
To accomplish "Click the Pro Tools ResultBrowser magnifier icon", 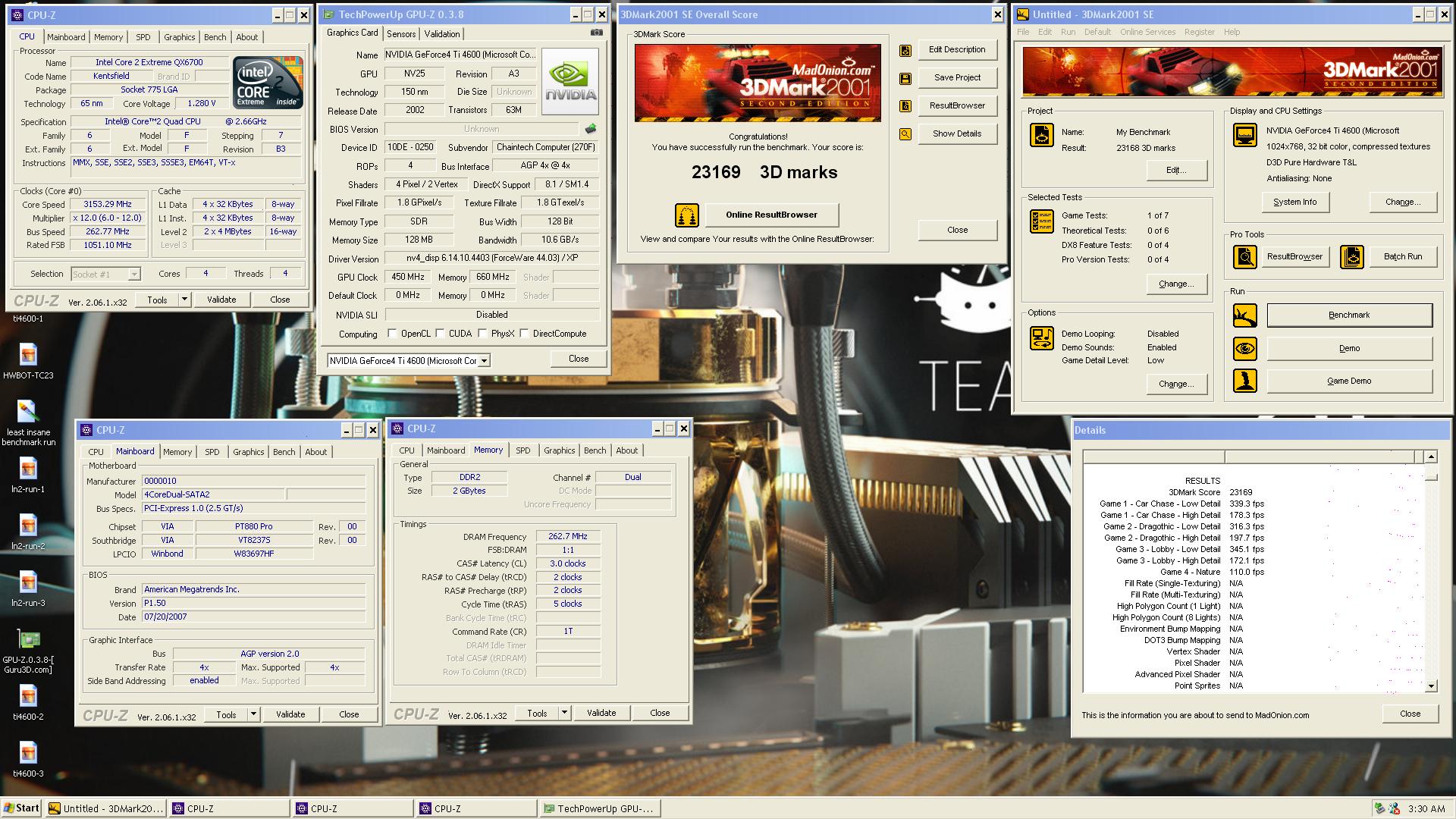I will tap(1244, 257).
